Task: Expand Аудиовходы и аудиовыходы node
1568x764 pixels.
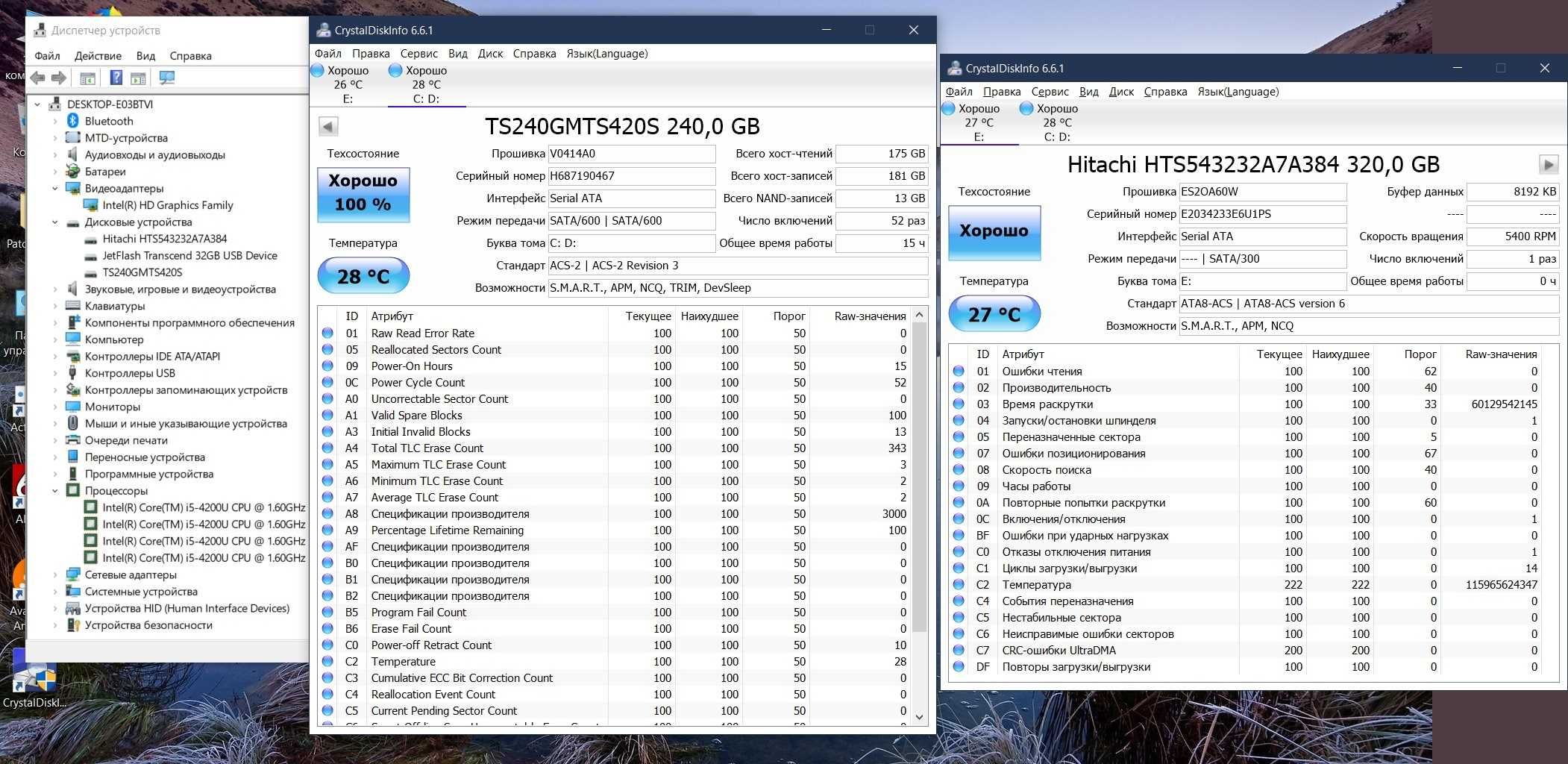Action: tap(55, 154)
